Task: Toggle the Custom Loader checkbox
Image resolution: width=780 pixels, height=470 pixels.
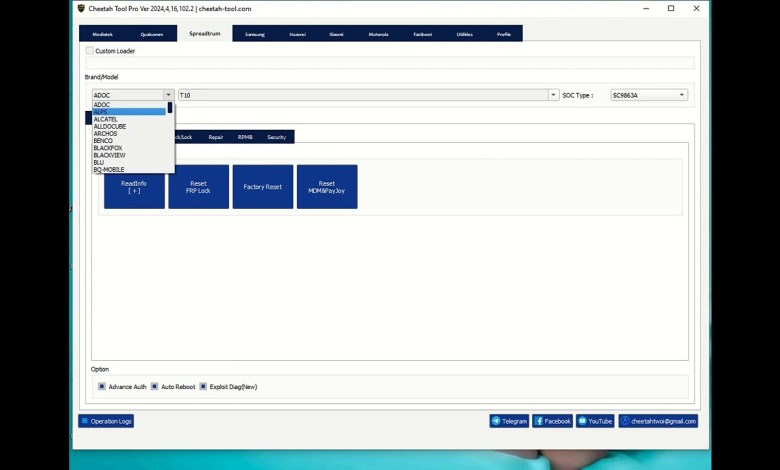Action: click(x=90, y=51)
